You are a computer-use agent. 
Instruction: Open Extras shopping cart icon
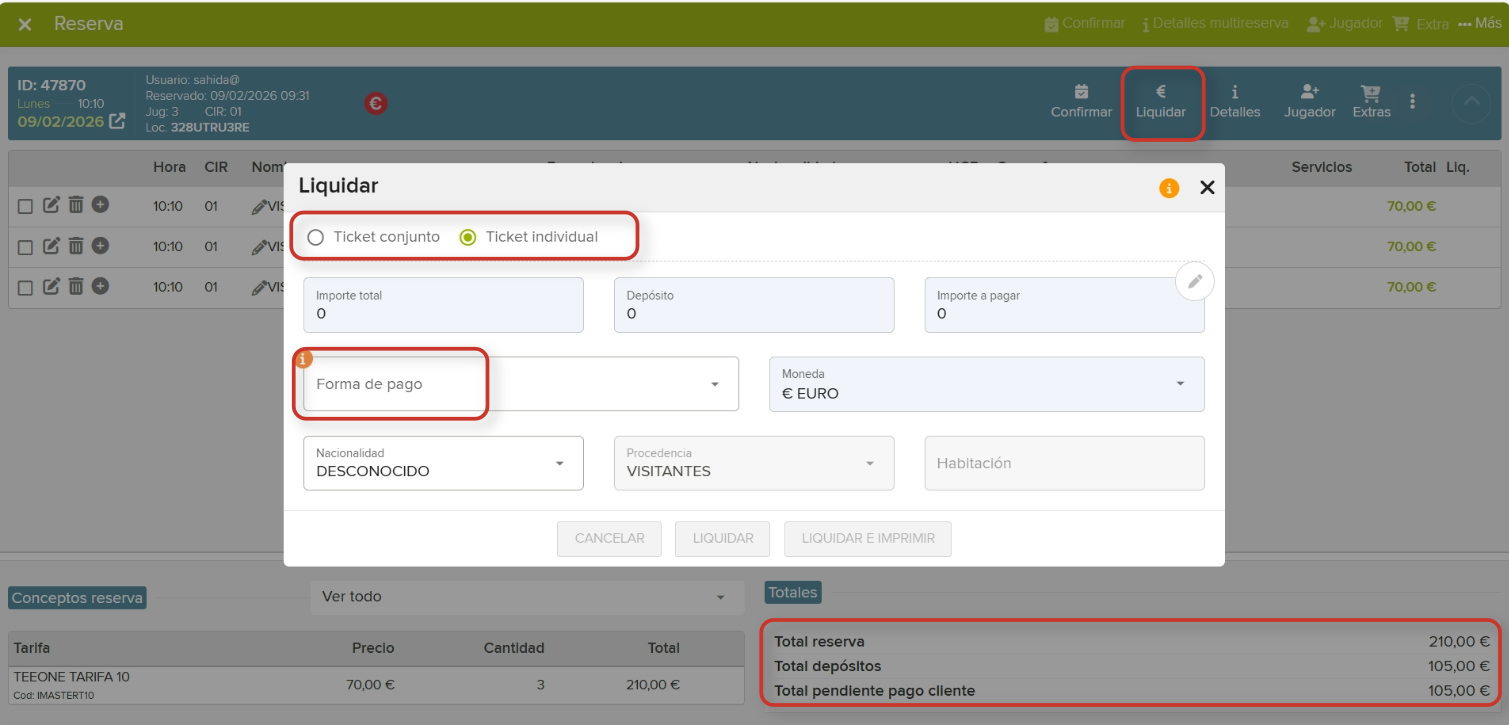click(1371, 93)
